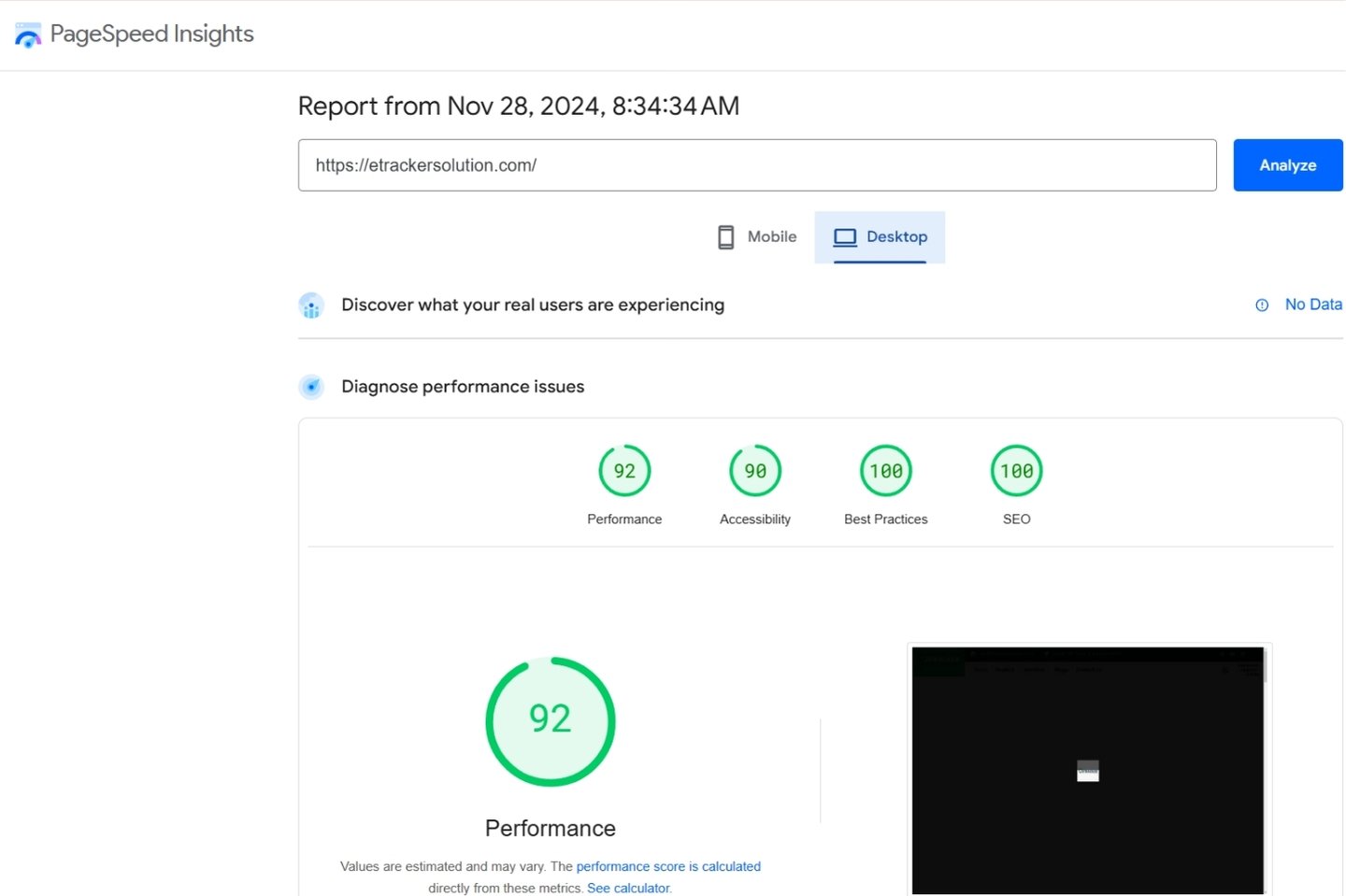Click the Accessibility category label
This screenshot has width=1346, height=896.
click(755, 519)
